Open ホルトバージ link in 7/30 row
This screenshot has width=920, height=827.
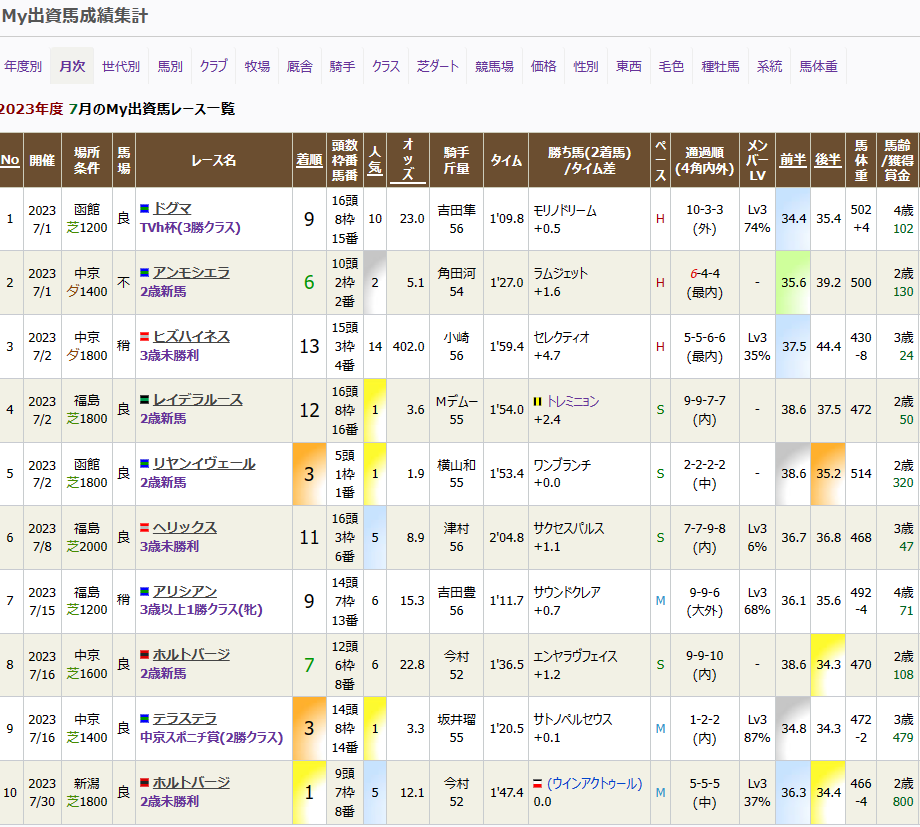tap(191, 782)
